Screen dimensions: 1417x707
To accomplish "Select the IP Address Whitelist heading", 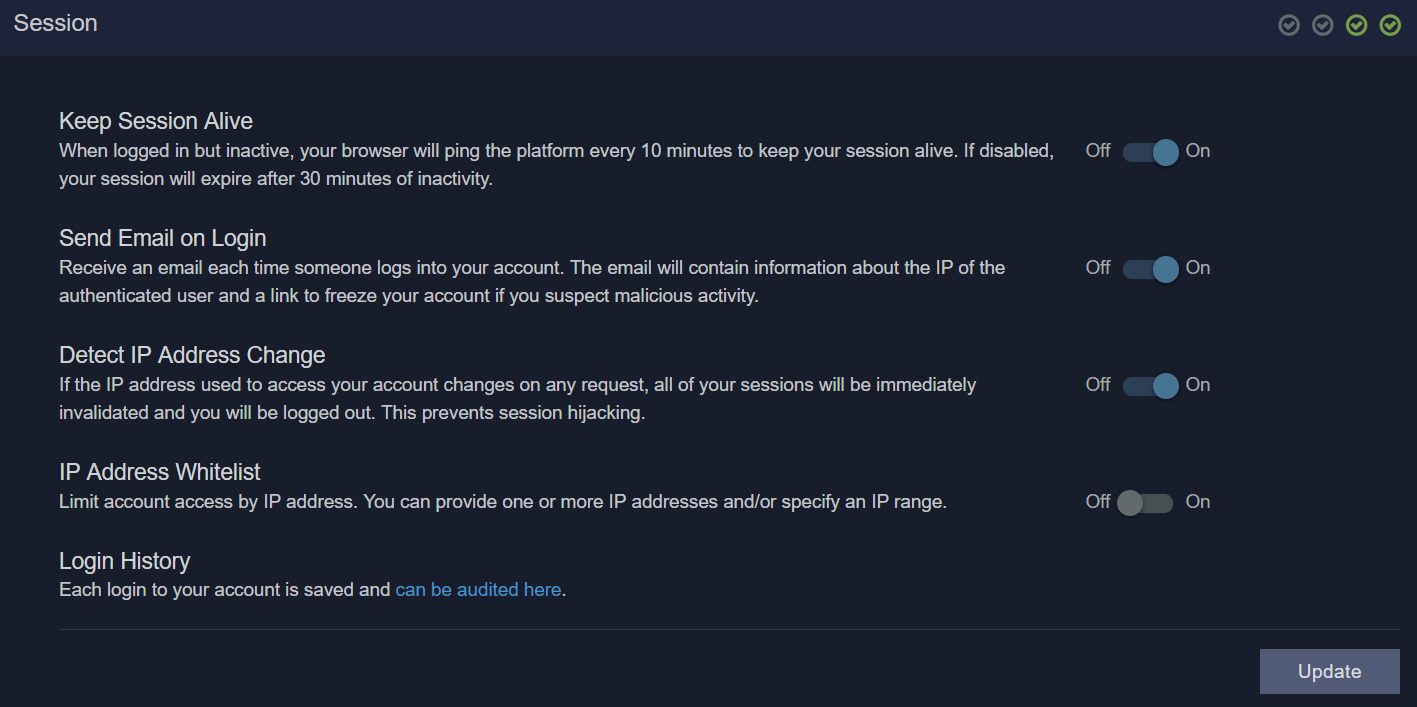I will (x=160, y=472).
